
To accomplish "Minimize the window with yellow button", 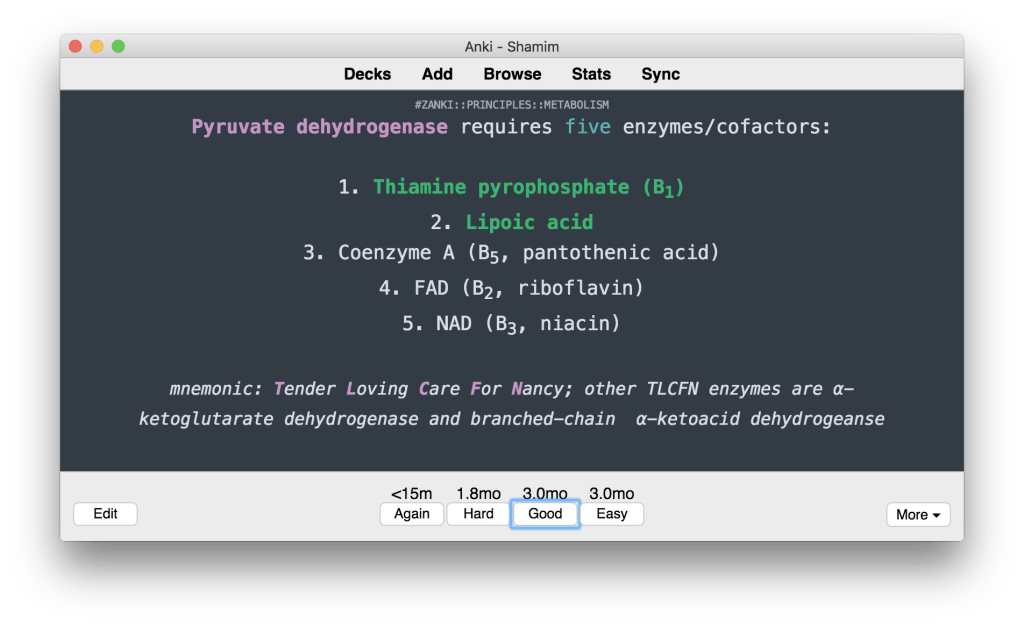I will click(x=97, y=46).
